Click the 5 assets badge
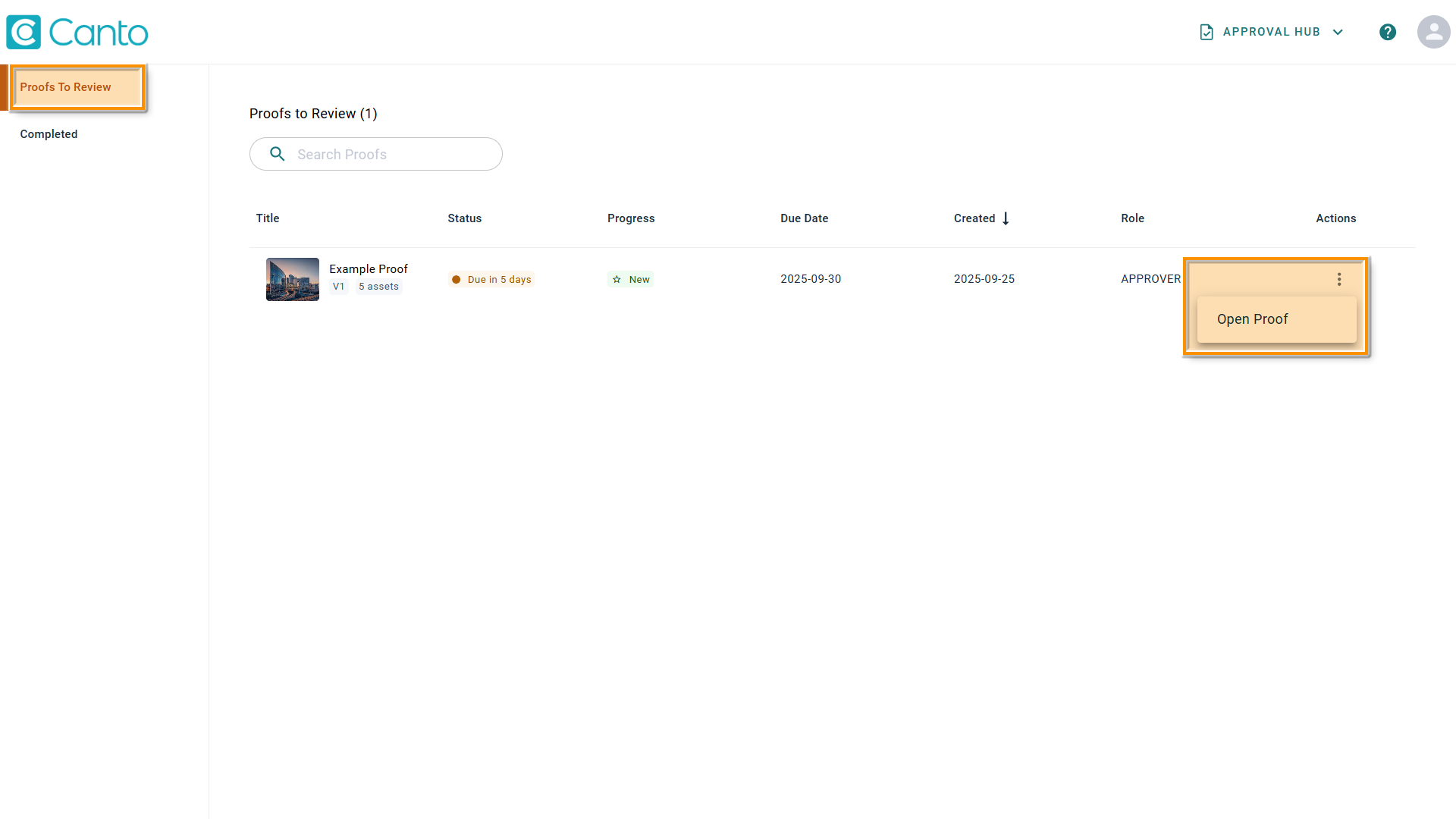 [378, 287]
